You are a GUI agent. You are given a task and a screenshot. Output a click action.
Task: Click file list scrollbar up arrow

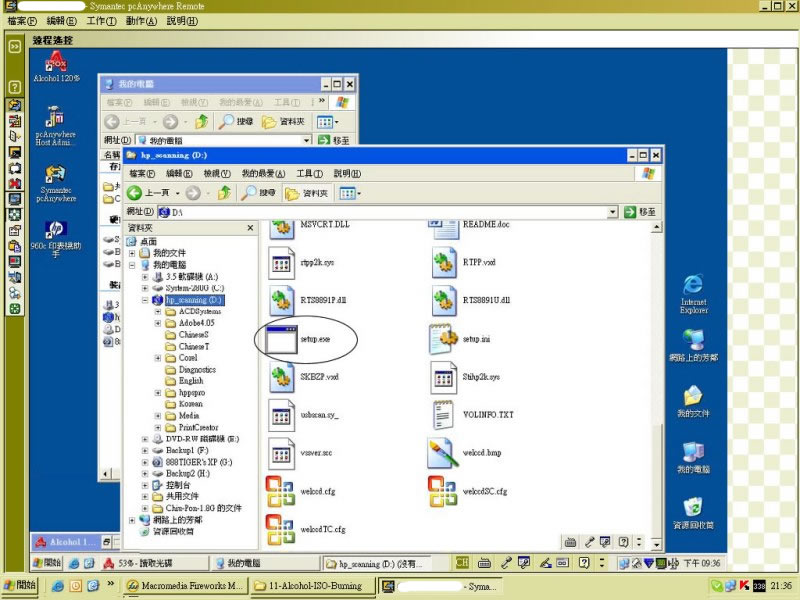point(657,227)
